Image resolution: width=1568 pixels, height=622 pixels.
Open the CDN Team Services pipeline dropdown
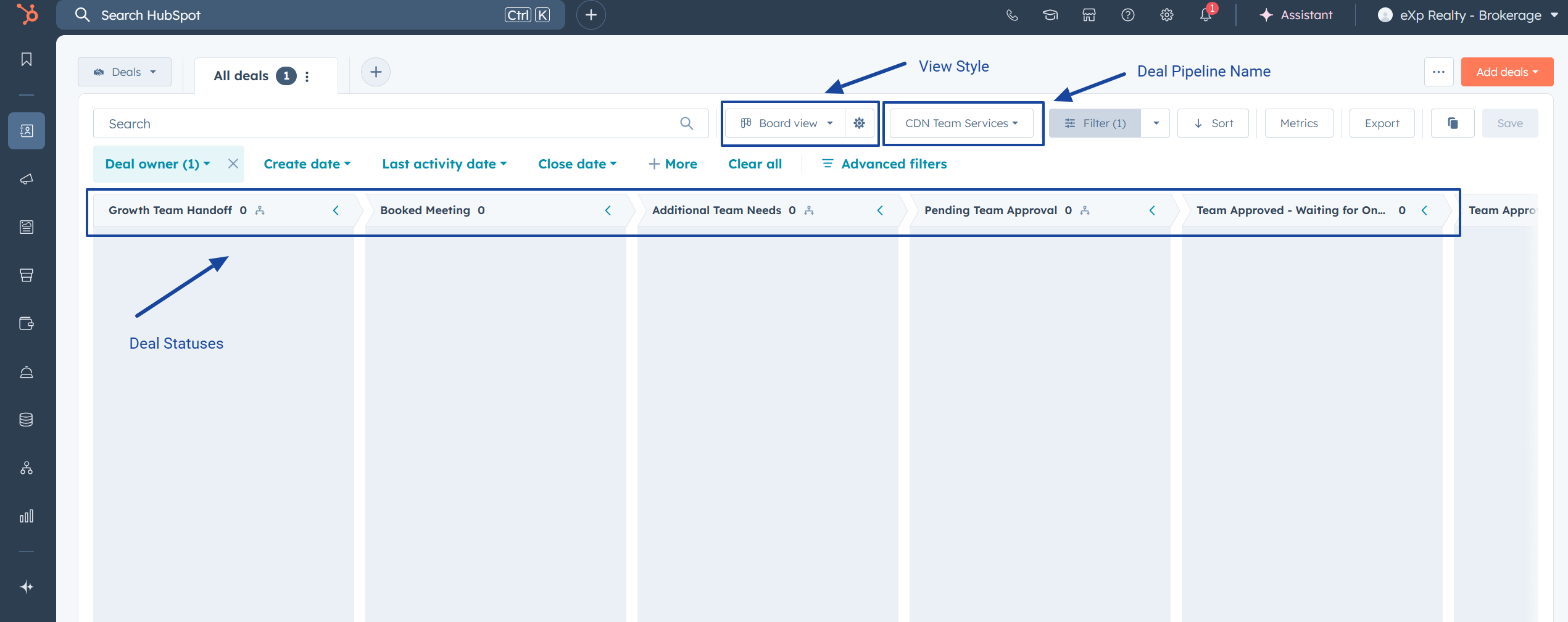coord(961,123)
